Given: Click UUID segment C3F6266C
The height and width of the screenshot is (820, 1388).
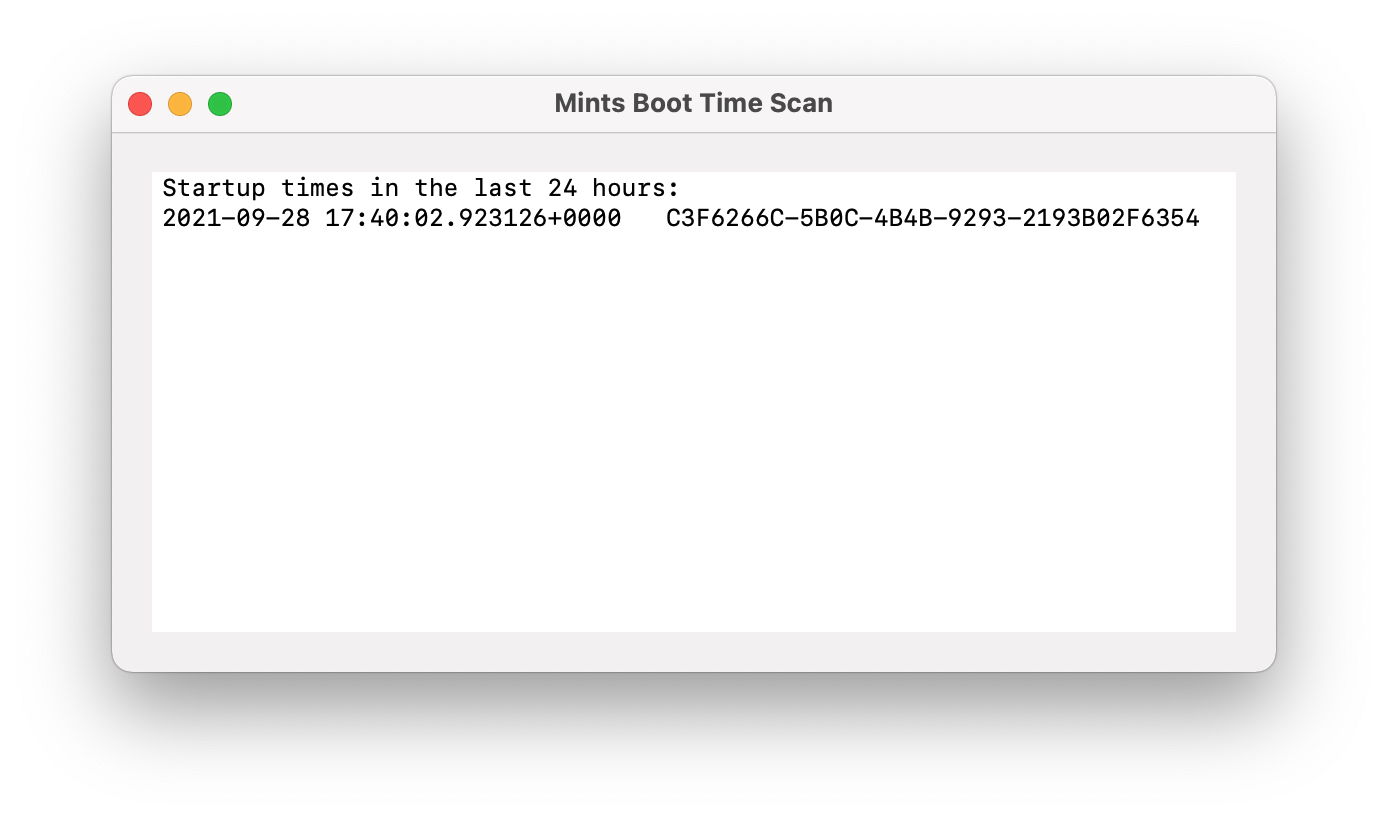Looking at the screenshot, I should coord(724,218).
